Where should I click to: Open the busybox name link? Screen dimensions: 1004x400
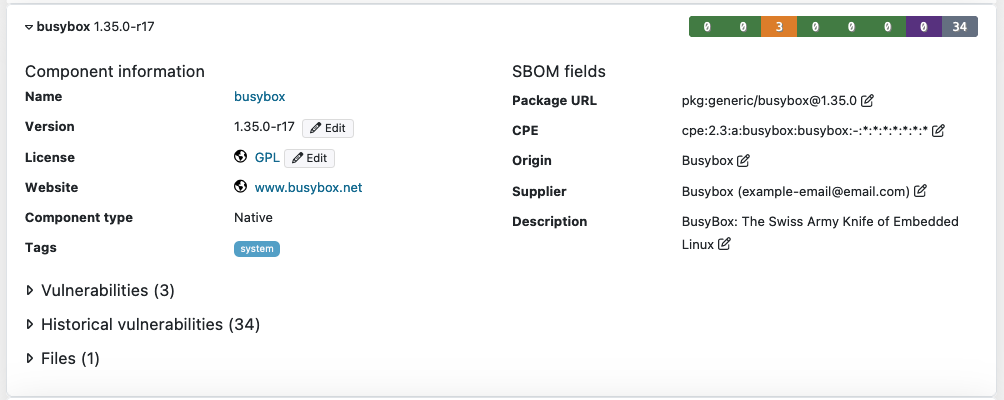coord(260,97)
